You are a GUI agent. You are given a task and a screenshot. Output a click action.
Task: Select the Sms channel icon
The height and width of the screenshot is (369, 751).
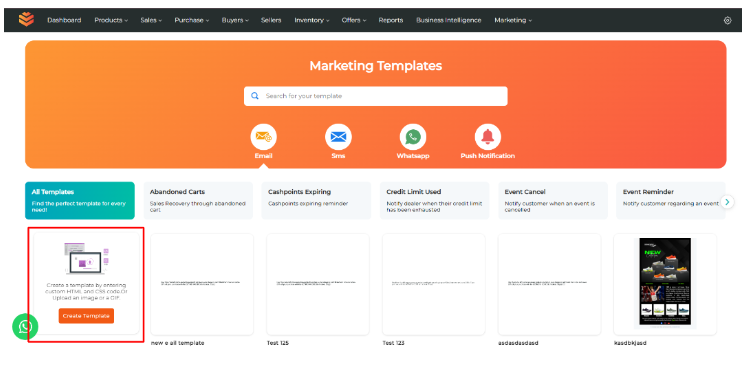pyautogui.click(x=338, y=137)
